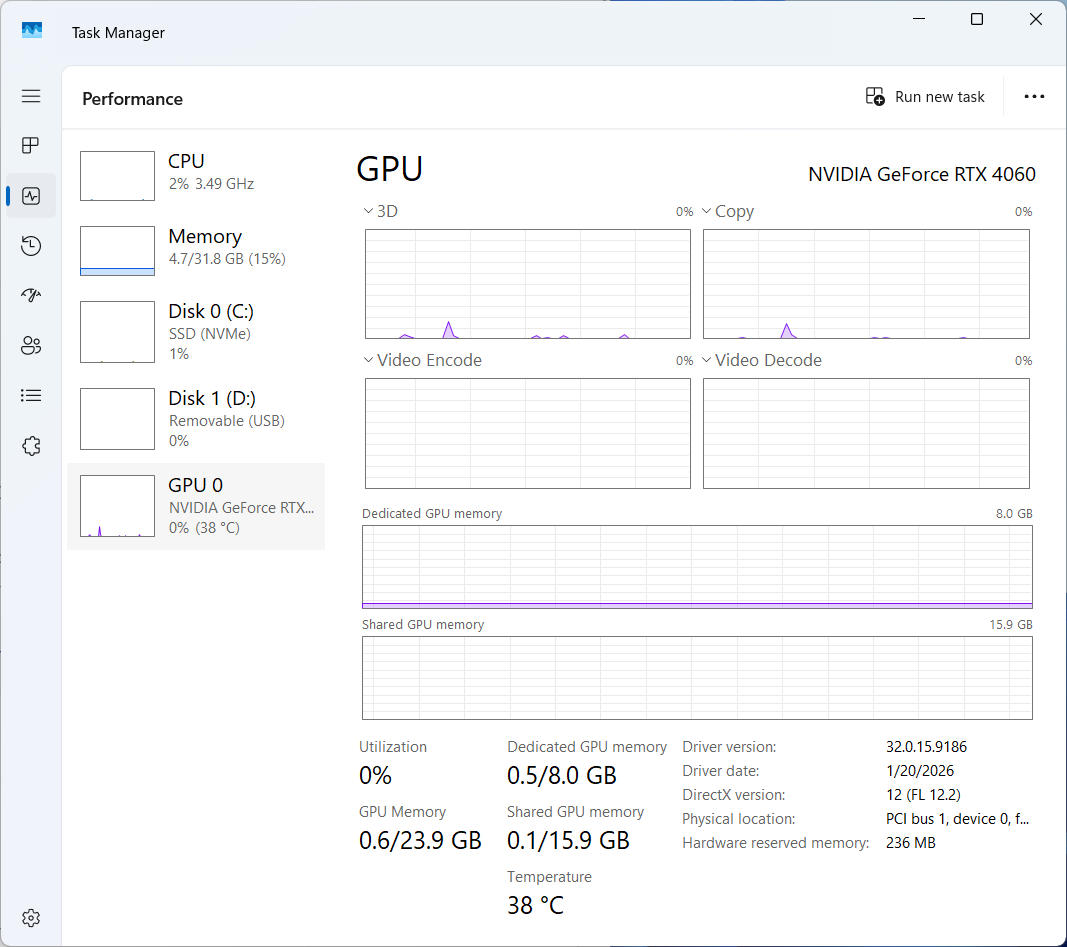Open the Startup apps page icon
The width and height of the screenshot is (1067, 947).
click(x=31, y=296)
